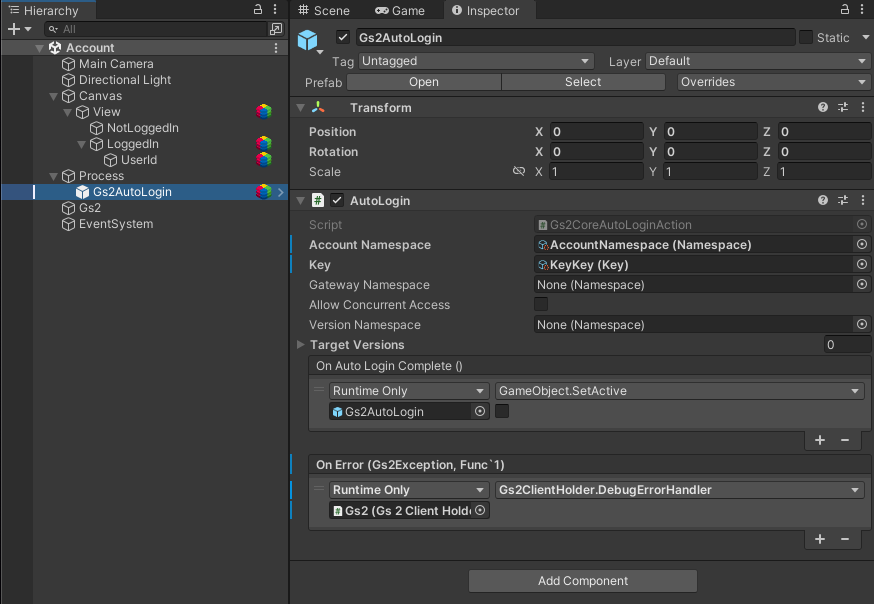Open the Inspector panel kebab menu
Viewport: 874px width, 604px height.
(x=863, y=9)
